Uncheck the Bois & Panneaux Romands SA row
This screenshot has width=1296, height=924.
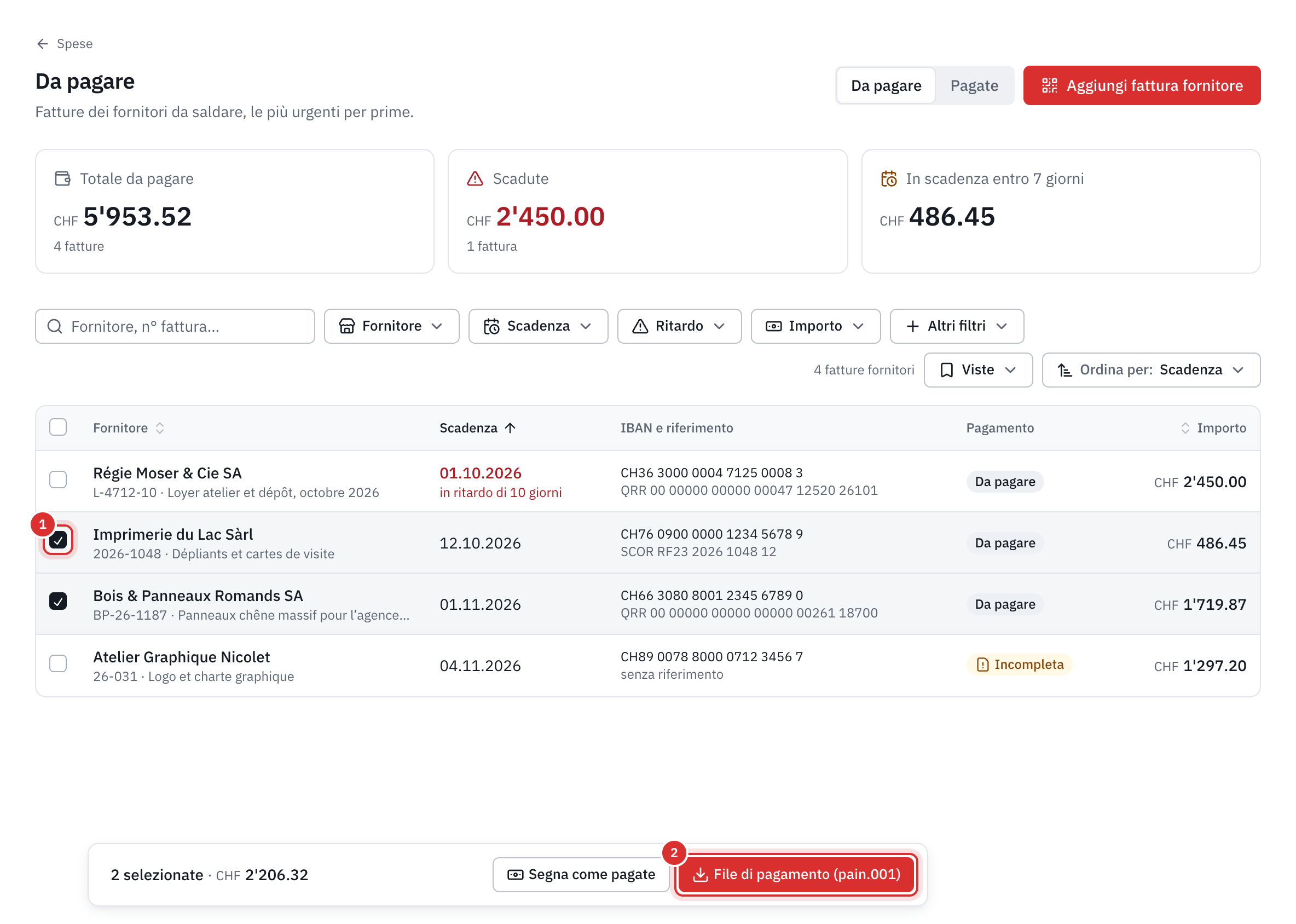[58, 602]
